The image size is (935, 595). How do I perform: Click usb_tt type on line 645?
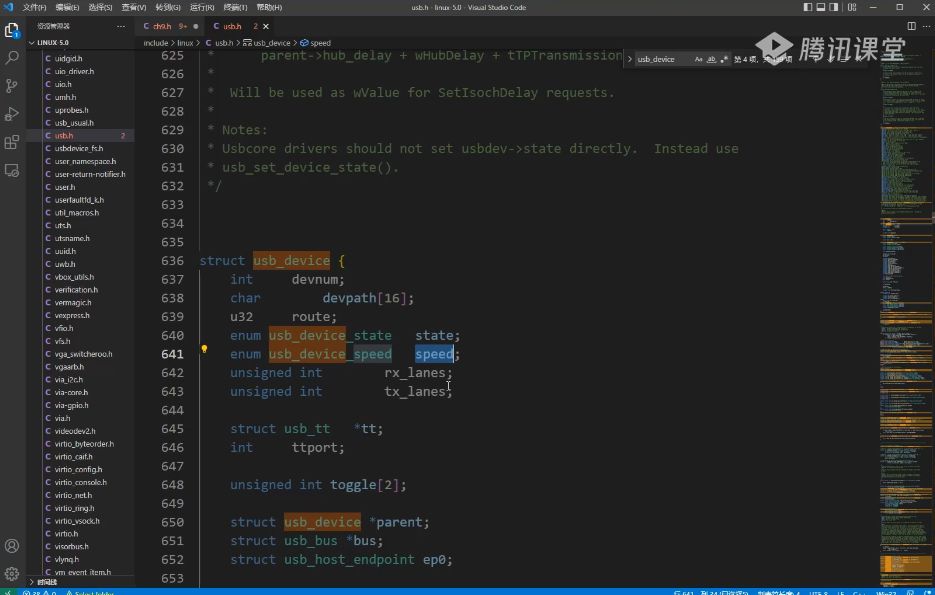click(306, 429)
